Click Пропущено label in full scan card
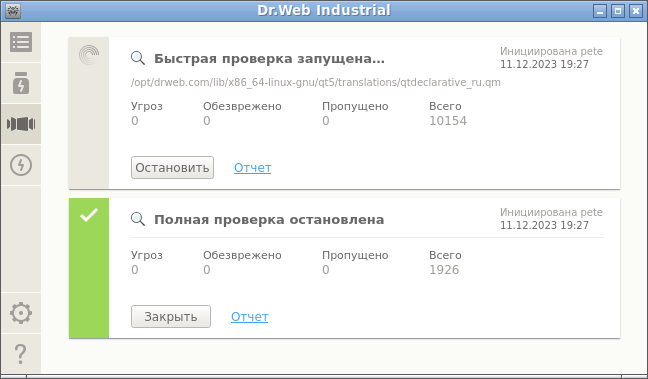Viewport: 648px width, 379px height. click(355, 255)
